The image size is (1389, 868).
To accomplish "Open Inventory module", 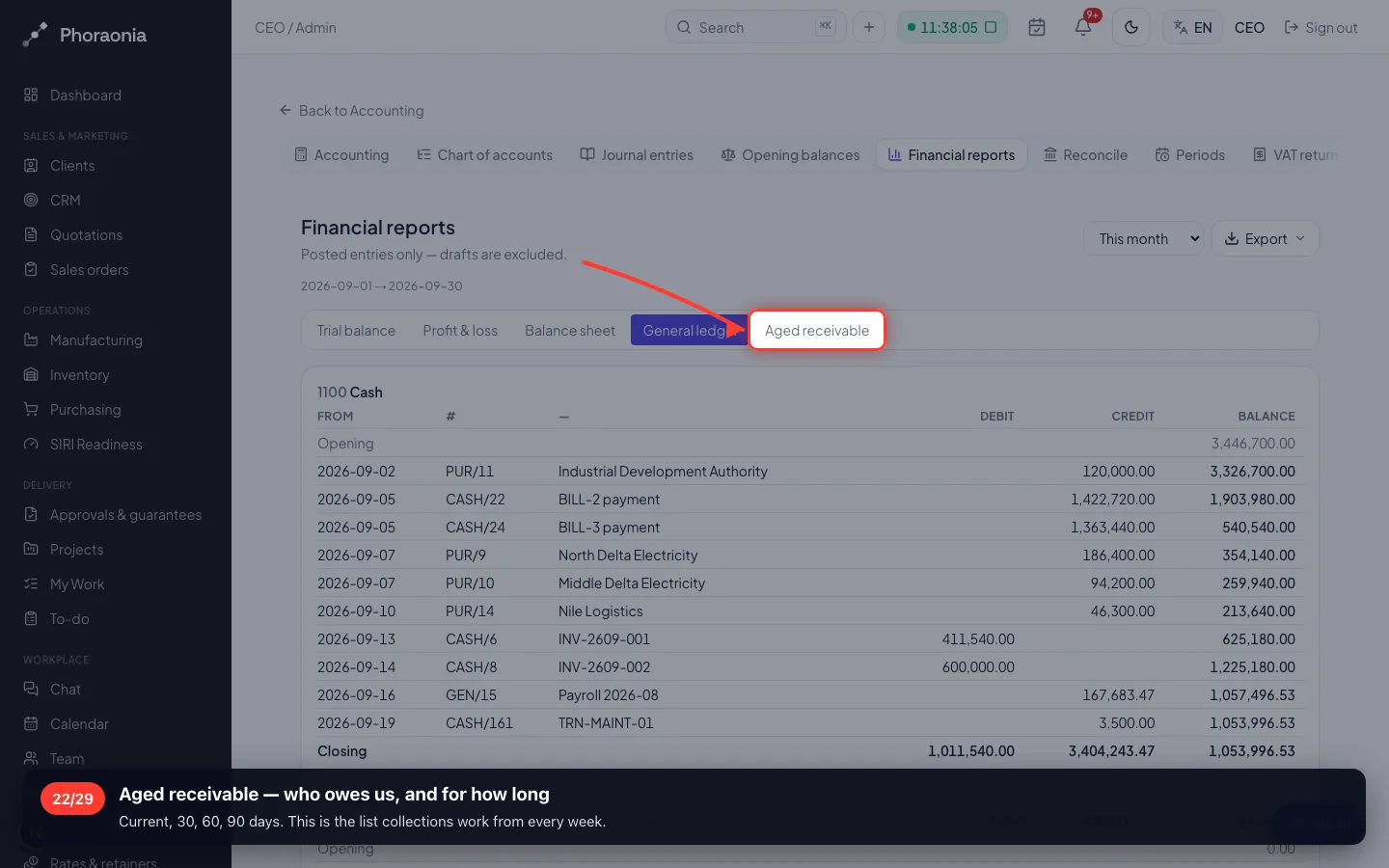I will tap(79, 375).
